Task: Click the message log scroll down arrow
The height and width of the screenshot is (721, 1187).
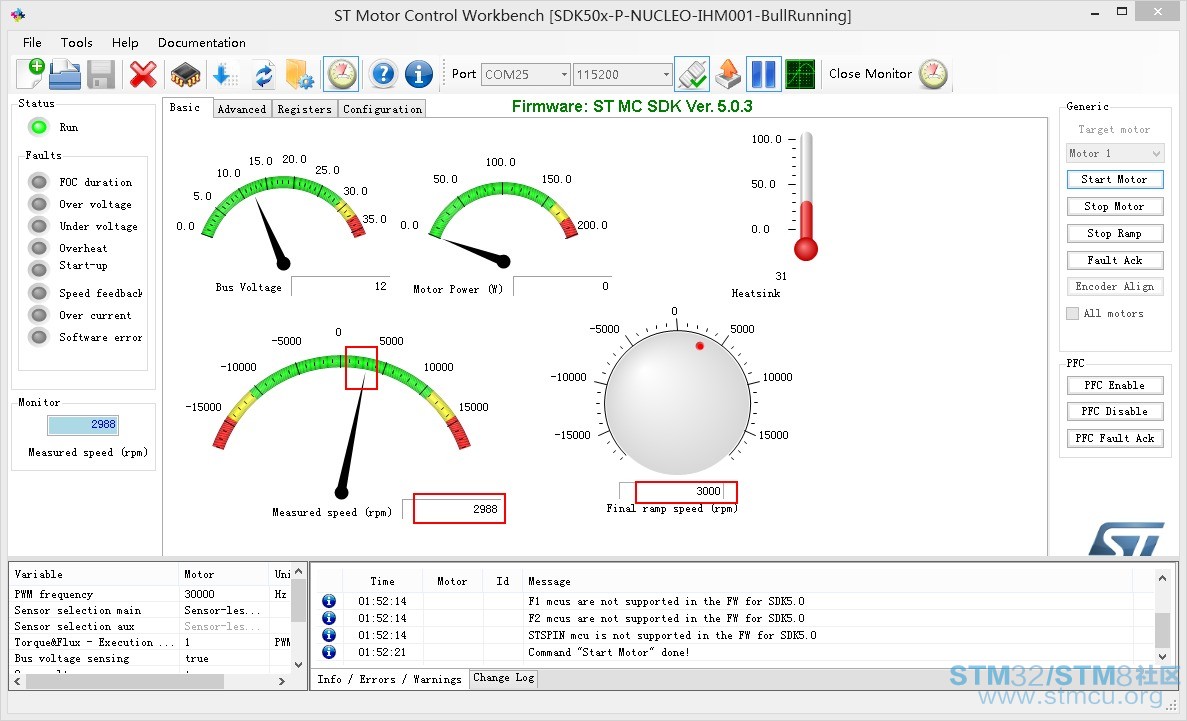Action: (1162, 656)
